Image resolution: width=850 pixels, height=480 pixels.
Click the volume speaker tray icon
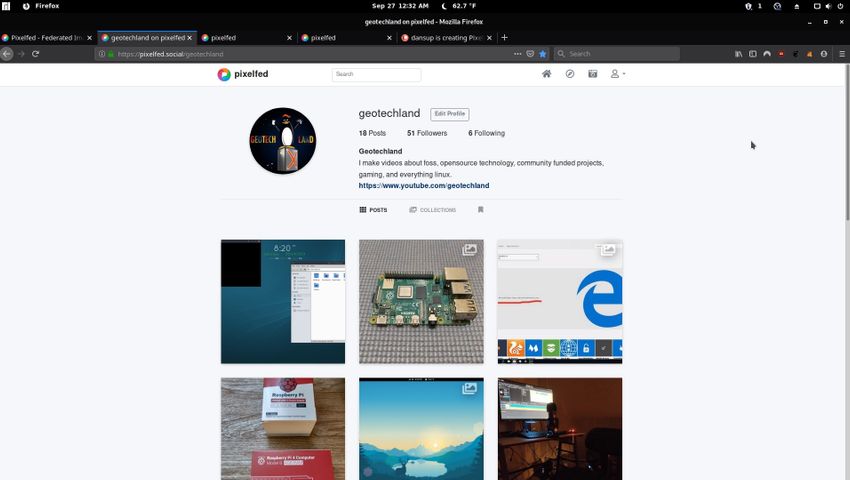[828, 6]
